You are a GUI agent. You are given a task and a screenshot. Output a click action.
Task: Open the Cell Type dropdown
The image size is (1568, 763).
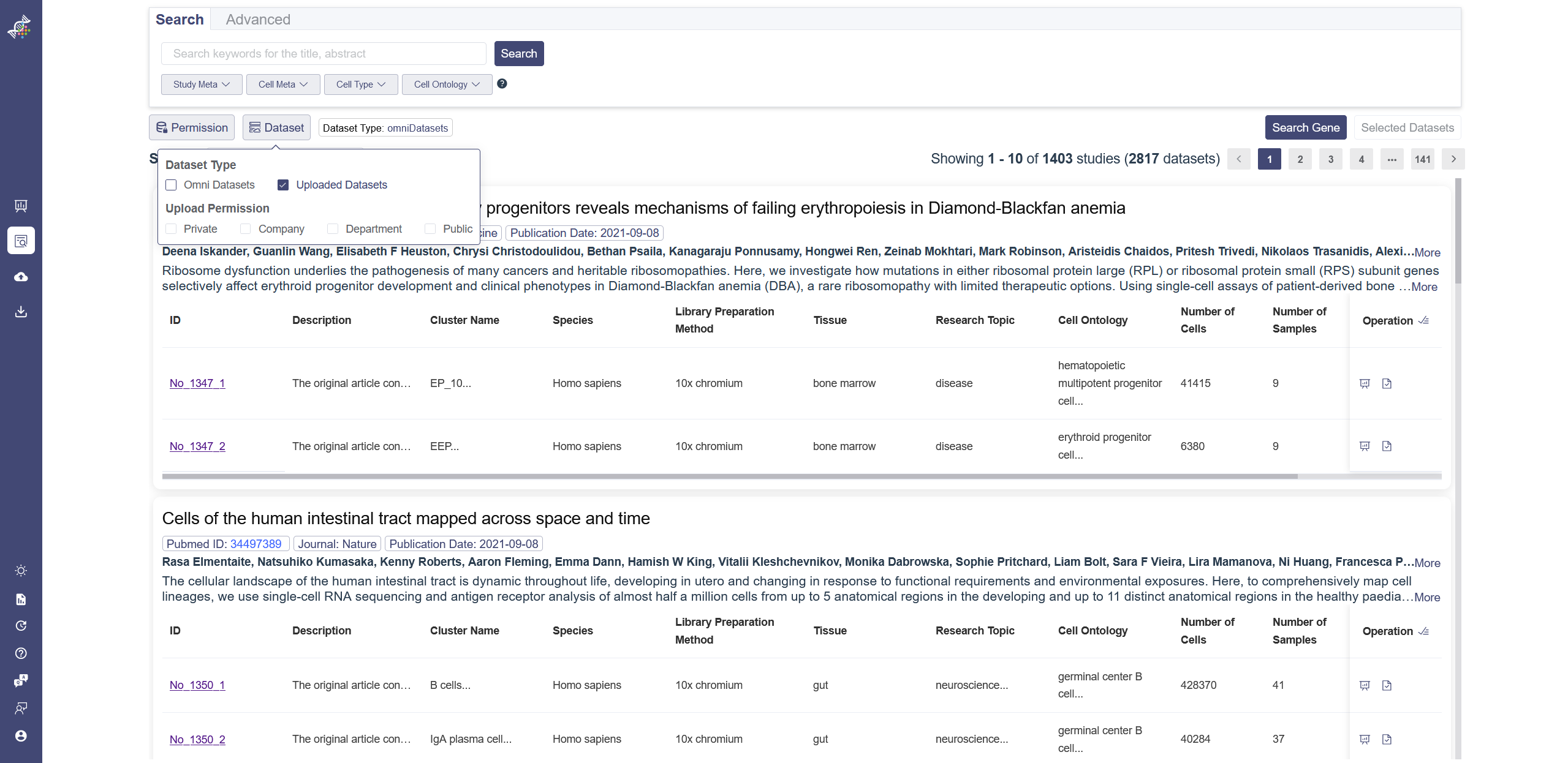(360, 85)
